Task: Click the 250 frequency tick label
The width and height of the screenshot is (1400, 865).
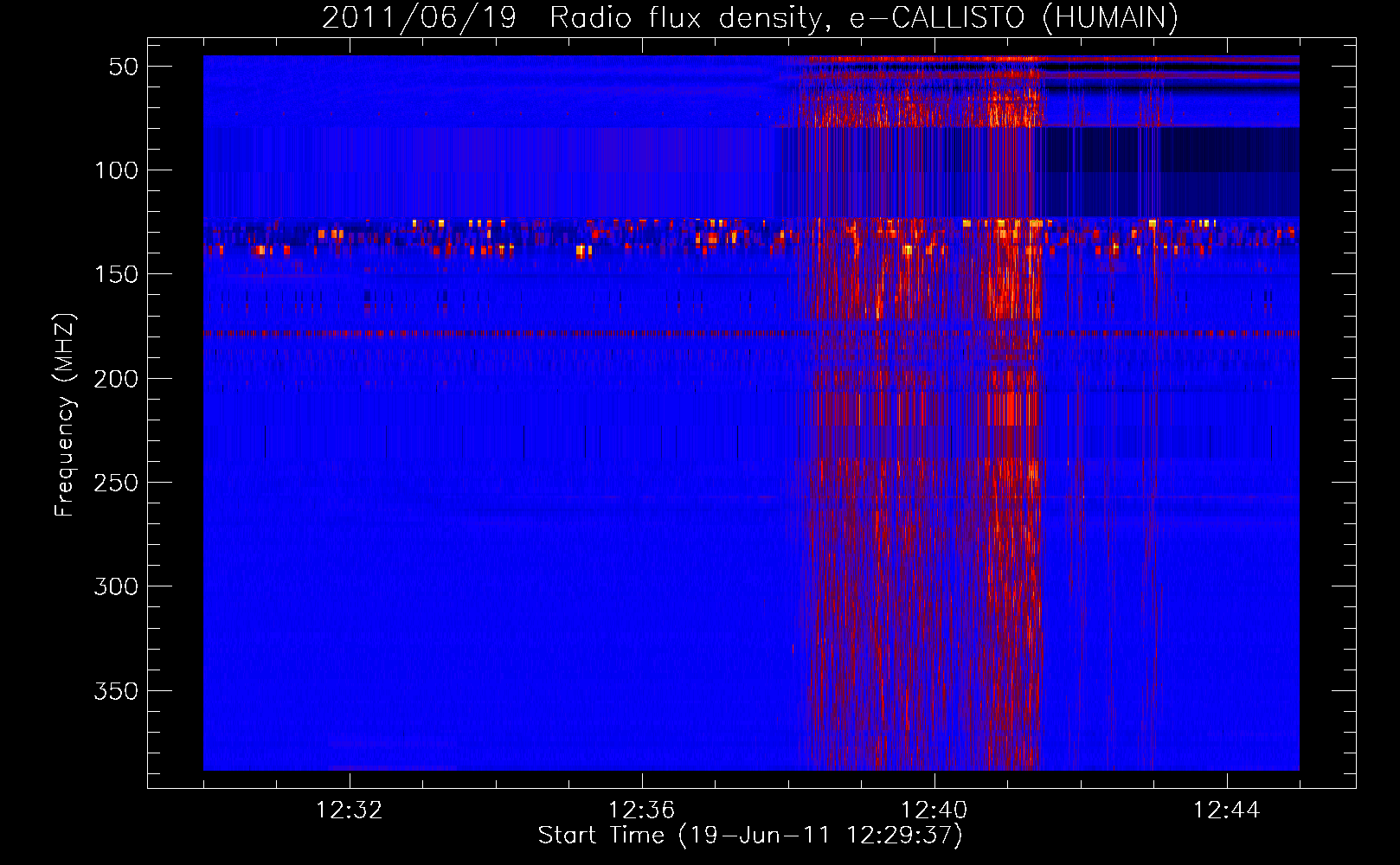Action: pyautogui.click(x=116, y=483)
